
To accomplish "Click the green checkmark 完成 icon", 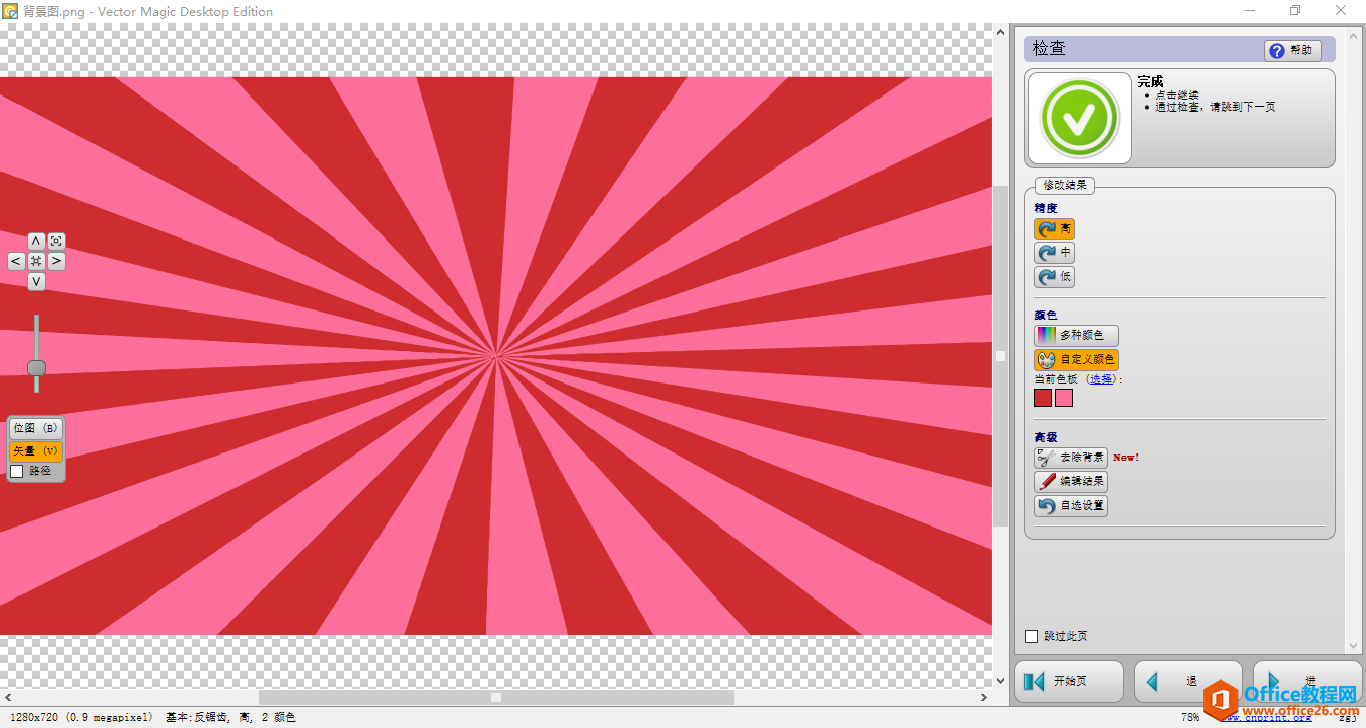I will (x=1079, y=117).
